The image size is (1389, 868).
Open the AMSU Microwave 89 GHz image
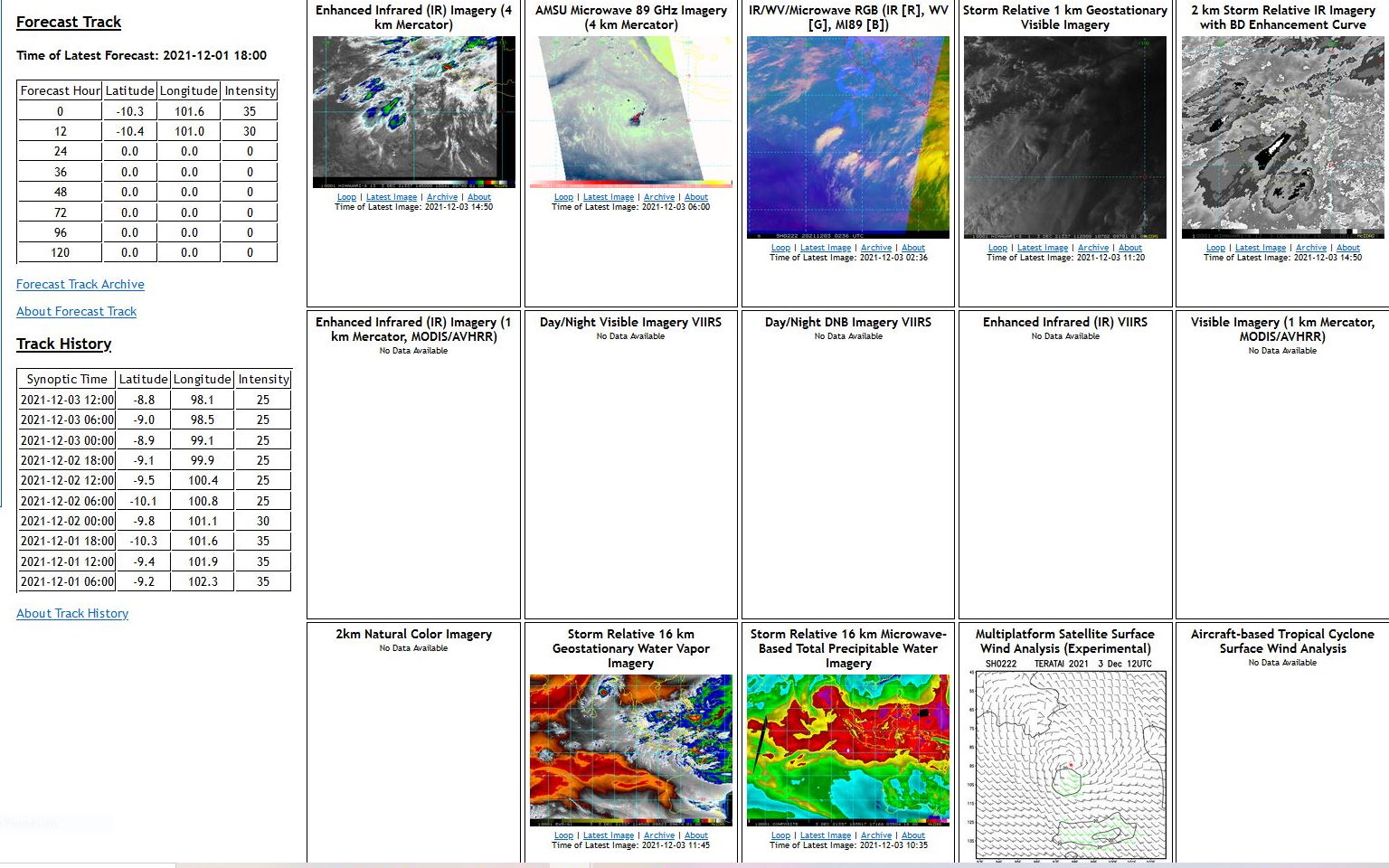[630, 112]
